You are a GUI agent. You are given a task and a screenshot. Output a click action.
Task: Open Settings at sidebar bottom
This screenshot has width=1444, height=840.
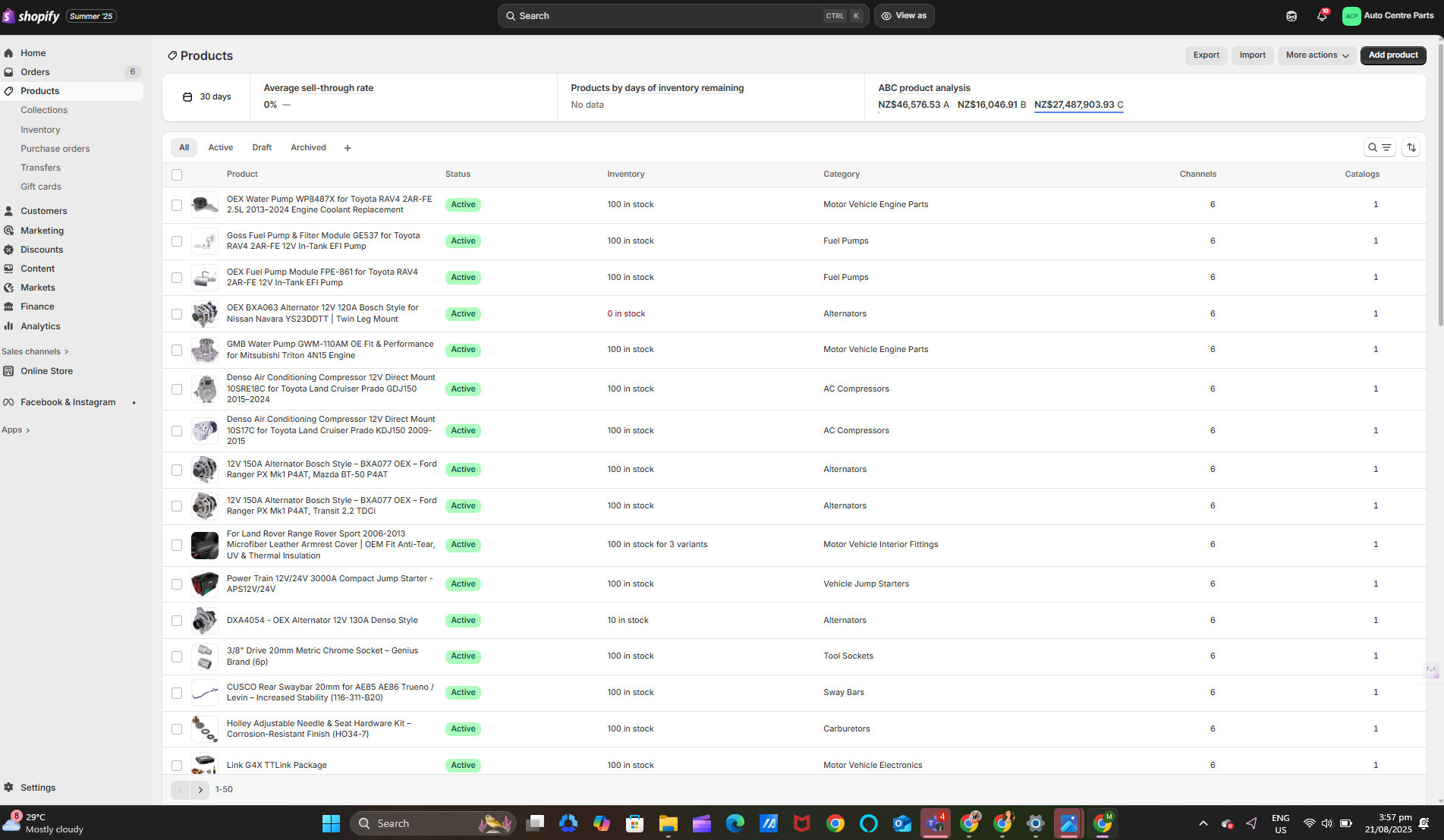click(38, 788)
